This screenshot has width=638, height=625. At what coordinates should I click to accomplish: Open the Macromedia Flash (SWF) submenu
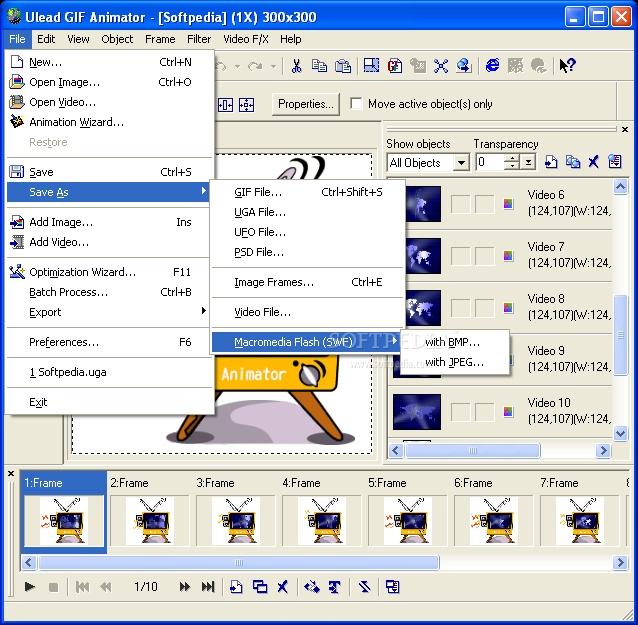[306, 342]
